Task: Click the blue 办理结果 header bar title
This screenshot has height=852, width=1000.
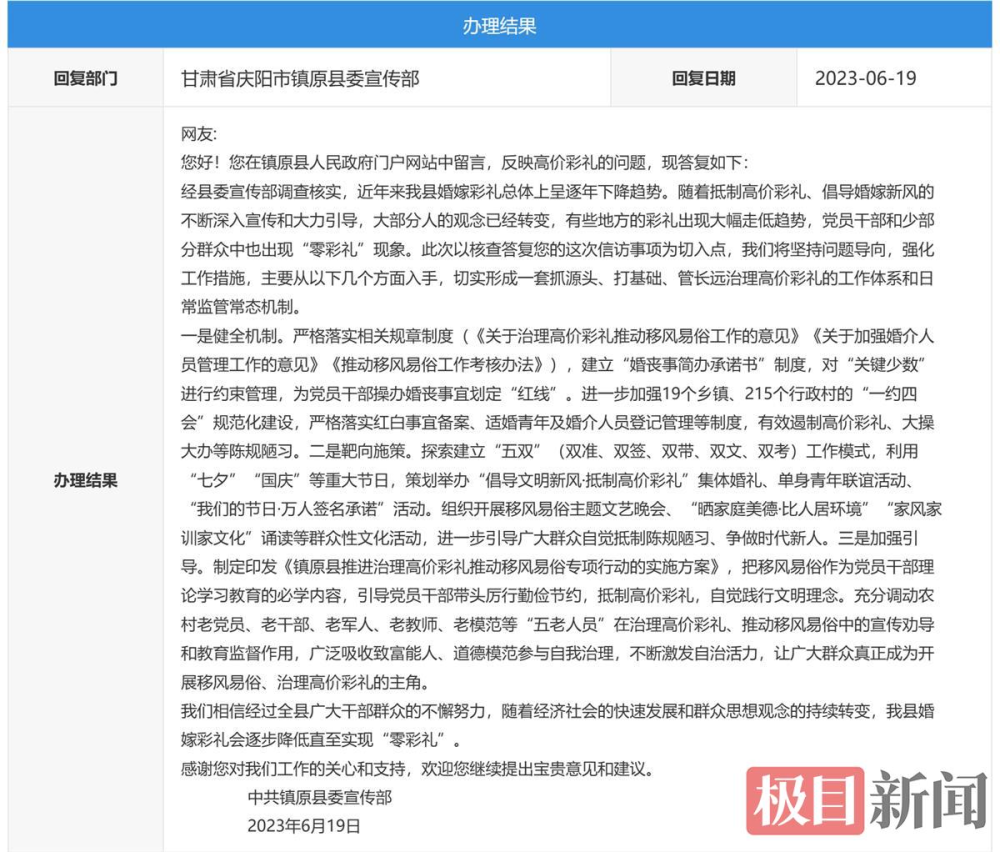Action: point(499,26)
